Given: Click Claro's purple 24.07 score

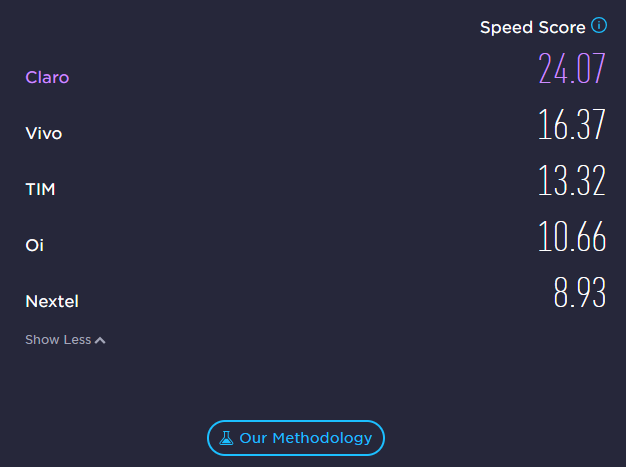Looking at the screenshot, I should click(572, 69).
